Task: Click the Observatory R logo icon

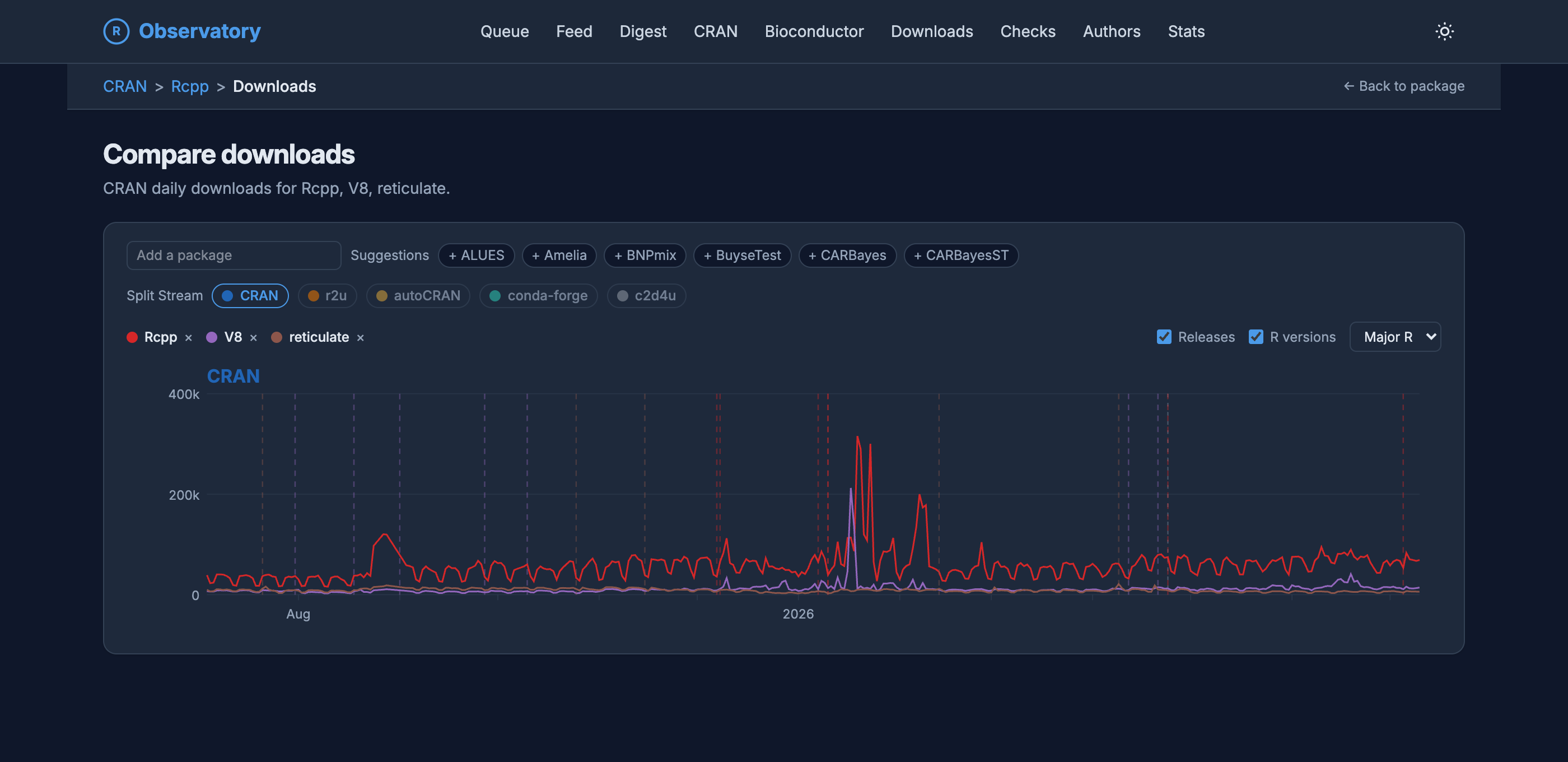Action: pyautogui.click(x=116, y=31)
